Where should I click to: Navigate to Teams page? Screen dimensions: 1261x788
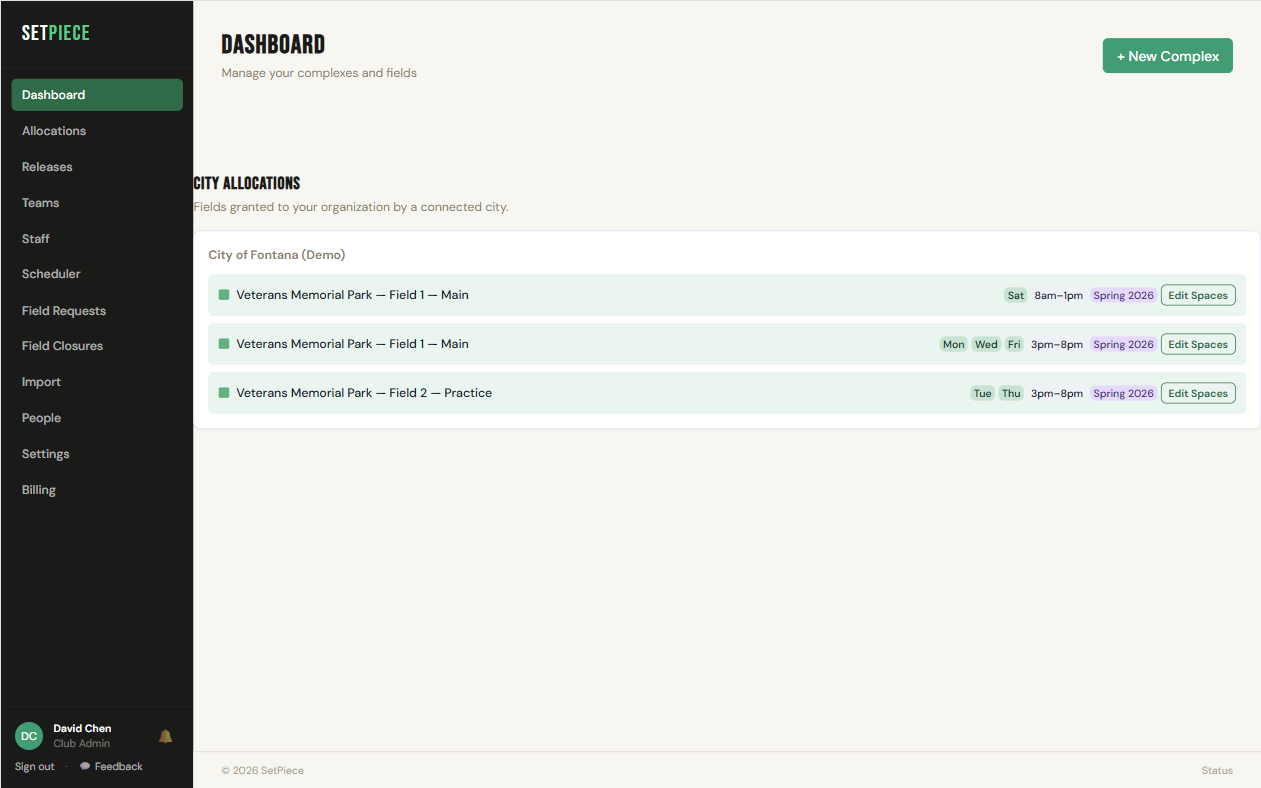tap(97, 203)
